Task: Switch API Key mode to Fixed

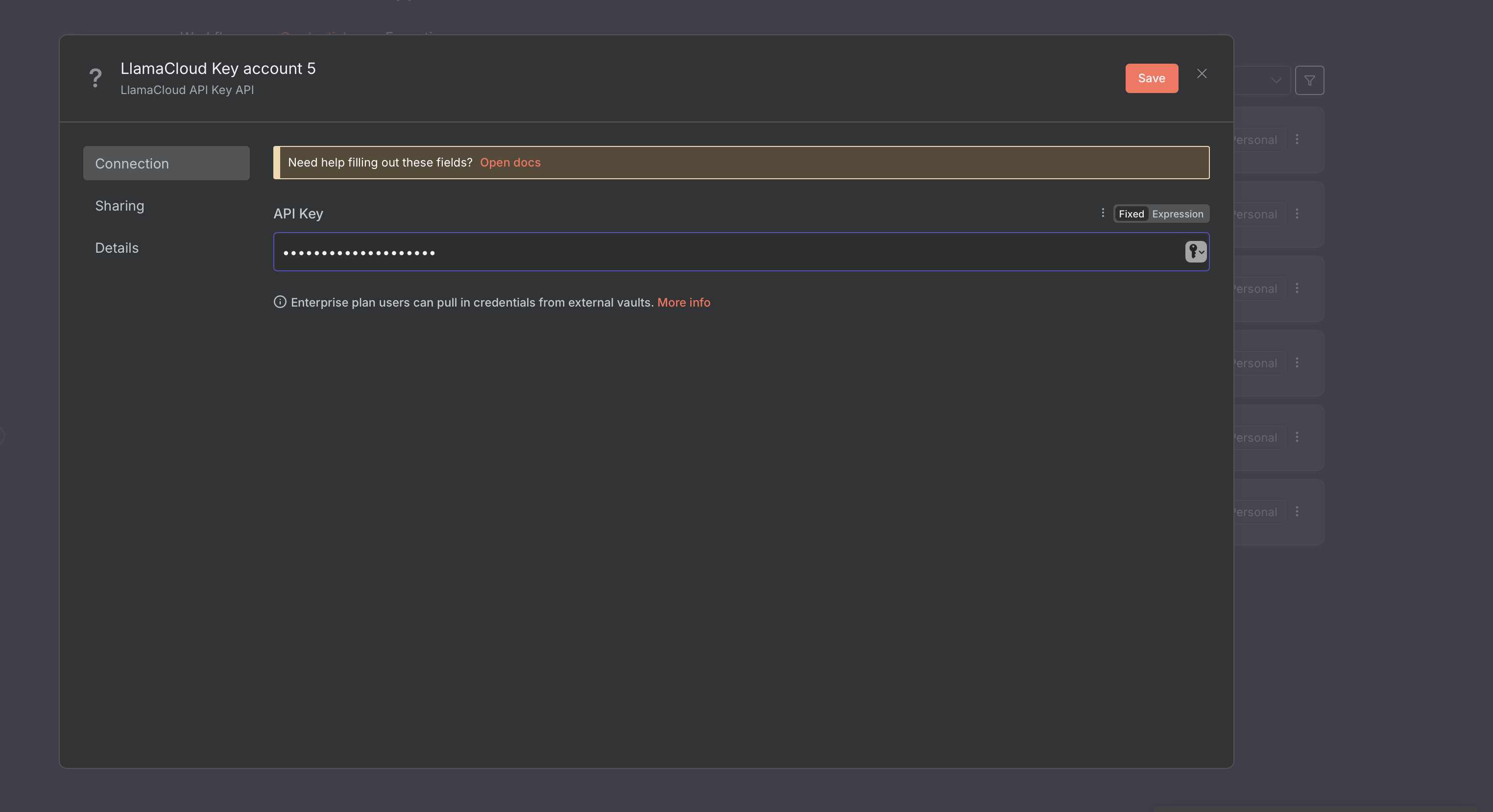Action: click(1131, 214)
